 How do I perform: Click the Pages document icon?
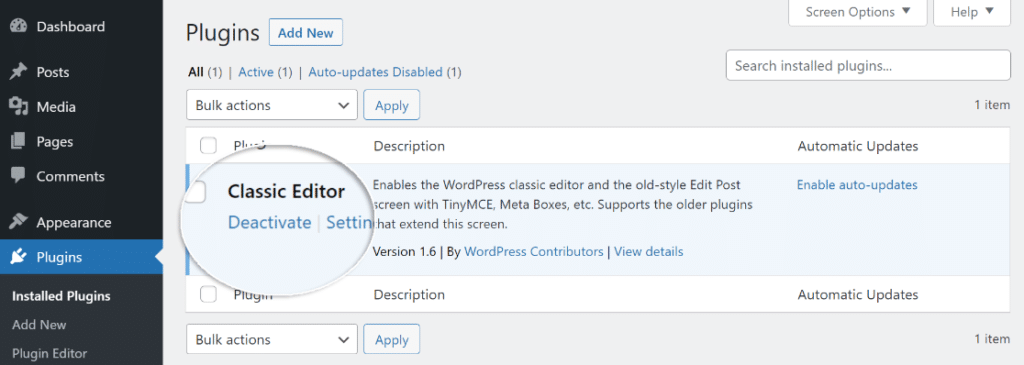(x=18, y=142)
